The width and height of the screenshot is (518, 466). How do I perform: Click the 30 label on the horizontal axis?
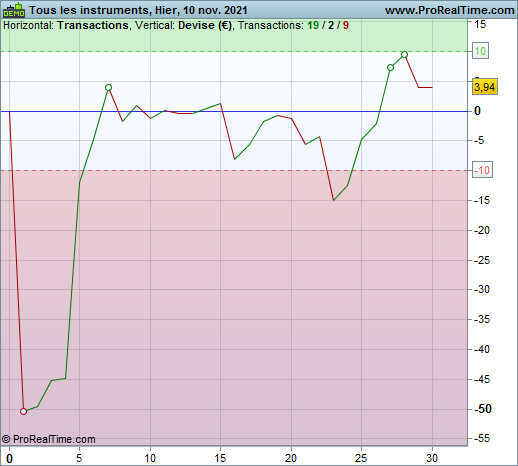(432, 458)
